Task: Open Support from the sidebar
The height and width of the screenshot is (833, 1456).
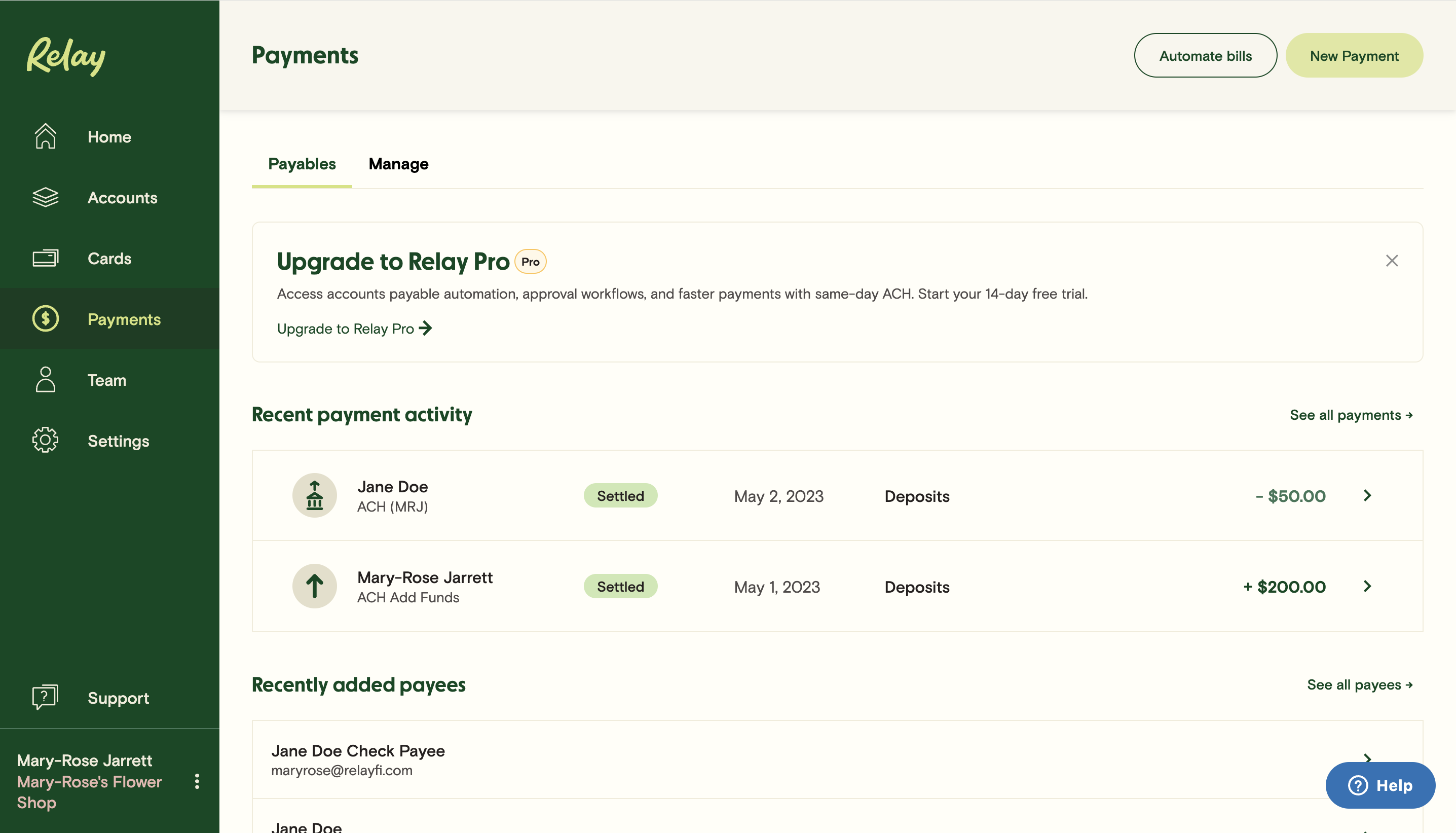Action: [x=118, y=698]
